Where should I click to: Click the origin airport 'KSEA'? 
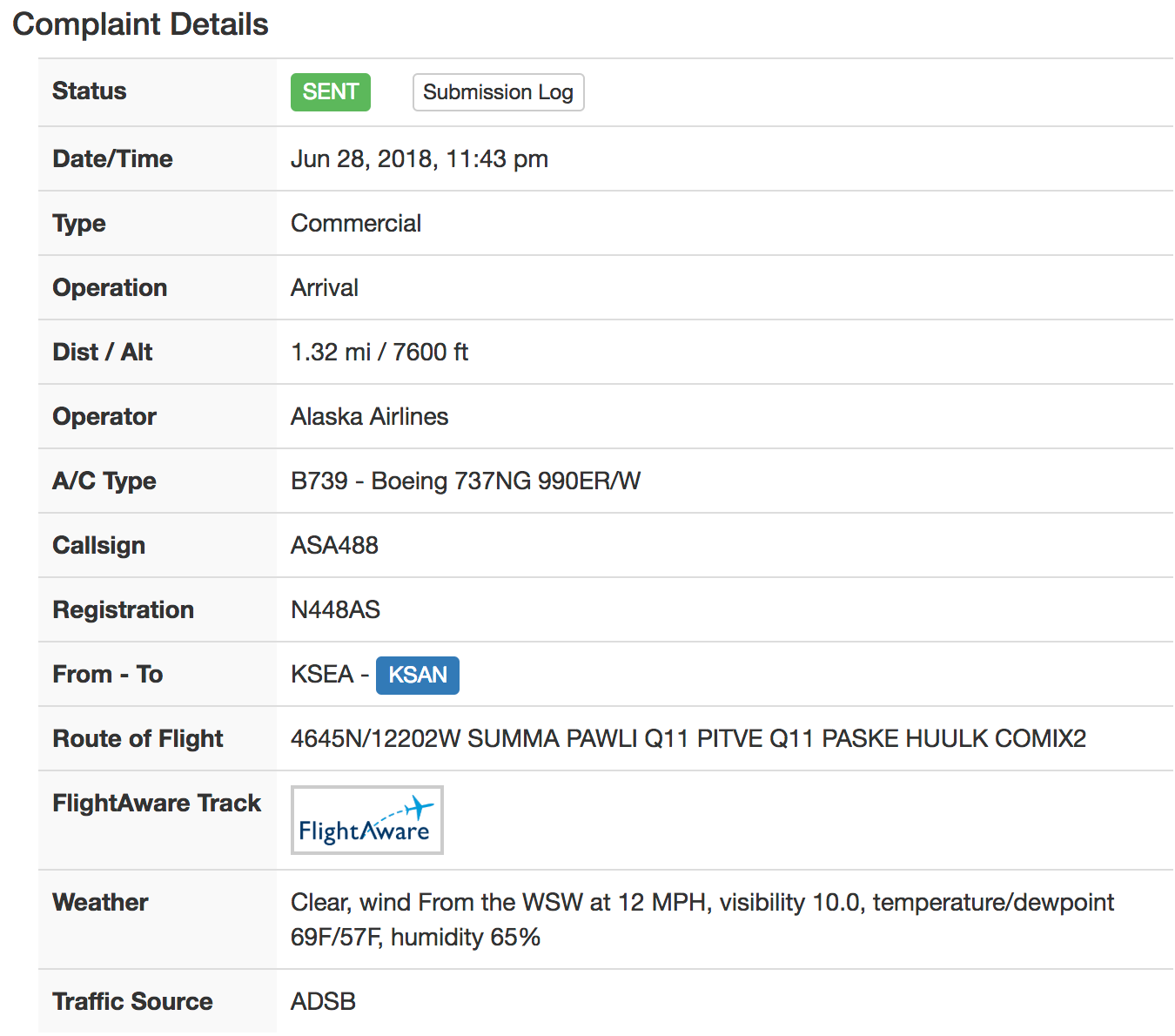point(322,675)
